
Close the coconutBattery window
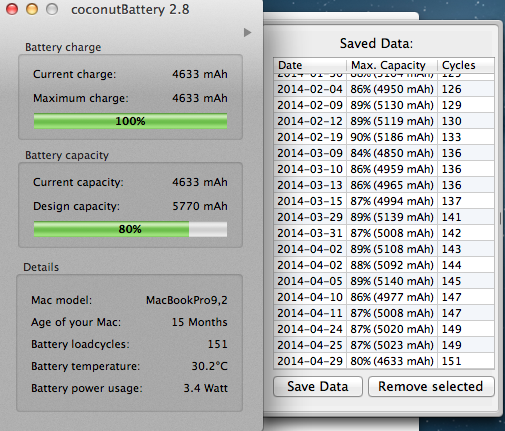[12, 9]
